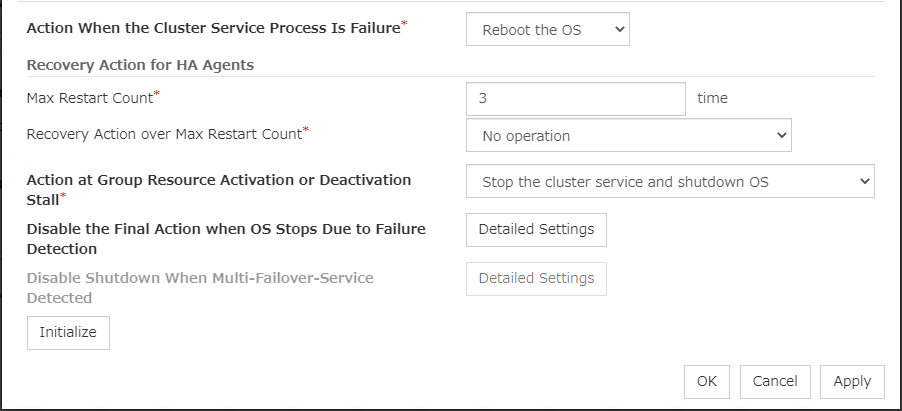The height and width of the screenshot is (411, 902).
Task: Click the chevron arrow of Stall action dropdown
Action: (x=864, y=182)
